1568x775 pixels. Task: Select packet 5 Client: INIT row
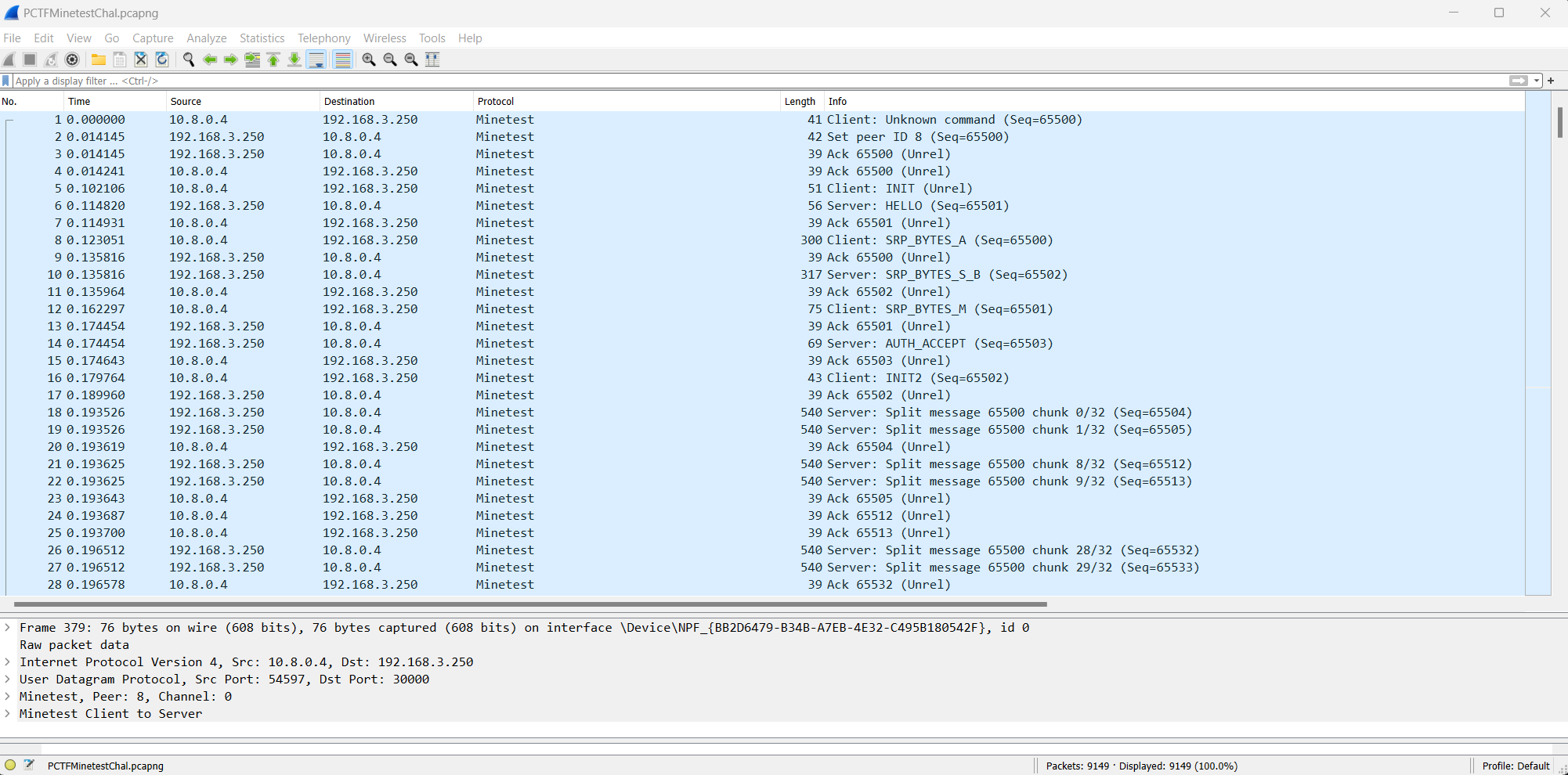point(762,188)
